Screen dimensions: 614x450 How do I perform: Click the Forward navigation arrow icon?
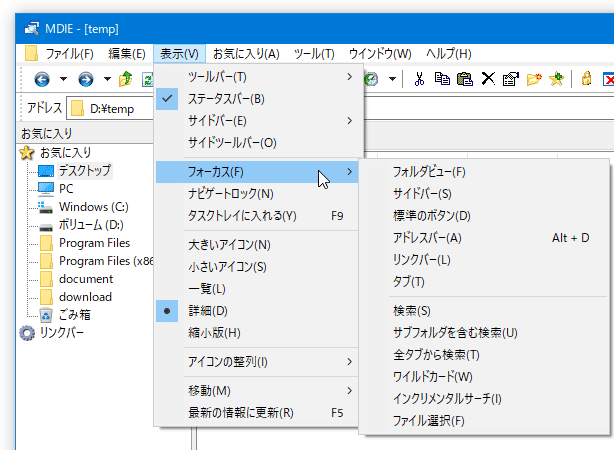[x=86, y=79]
